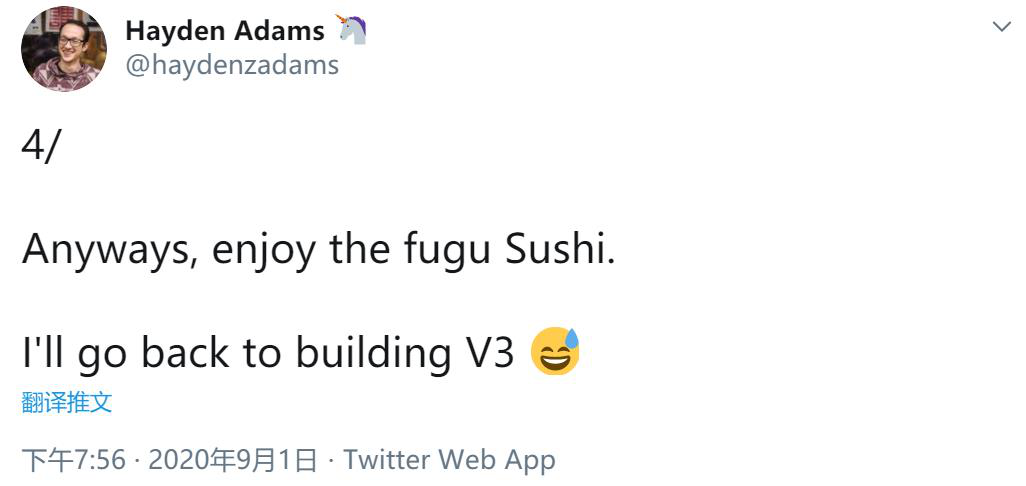Screen dimensions: 1026x486
Task: Open Hayden Adams' profile picture
Action: 63,49
